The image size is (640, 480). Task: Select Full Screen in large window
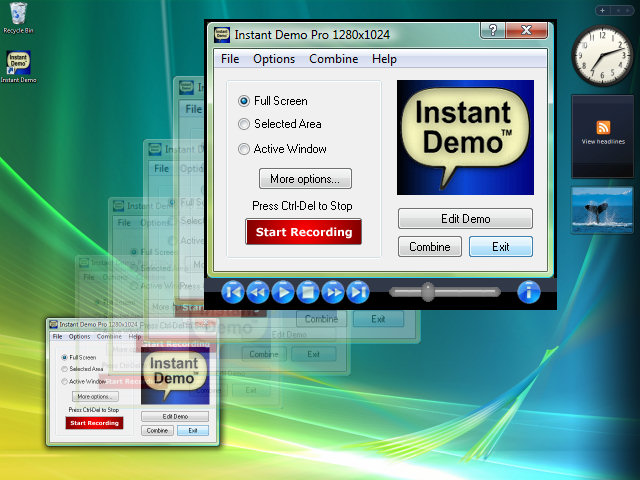click(273, 101)
